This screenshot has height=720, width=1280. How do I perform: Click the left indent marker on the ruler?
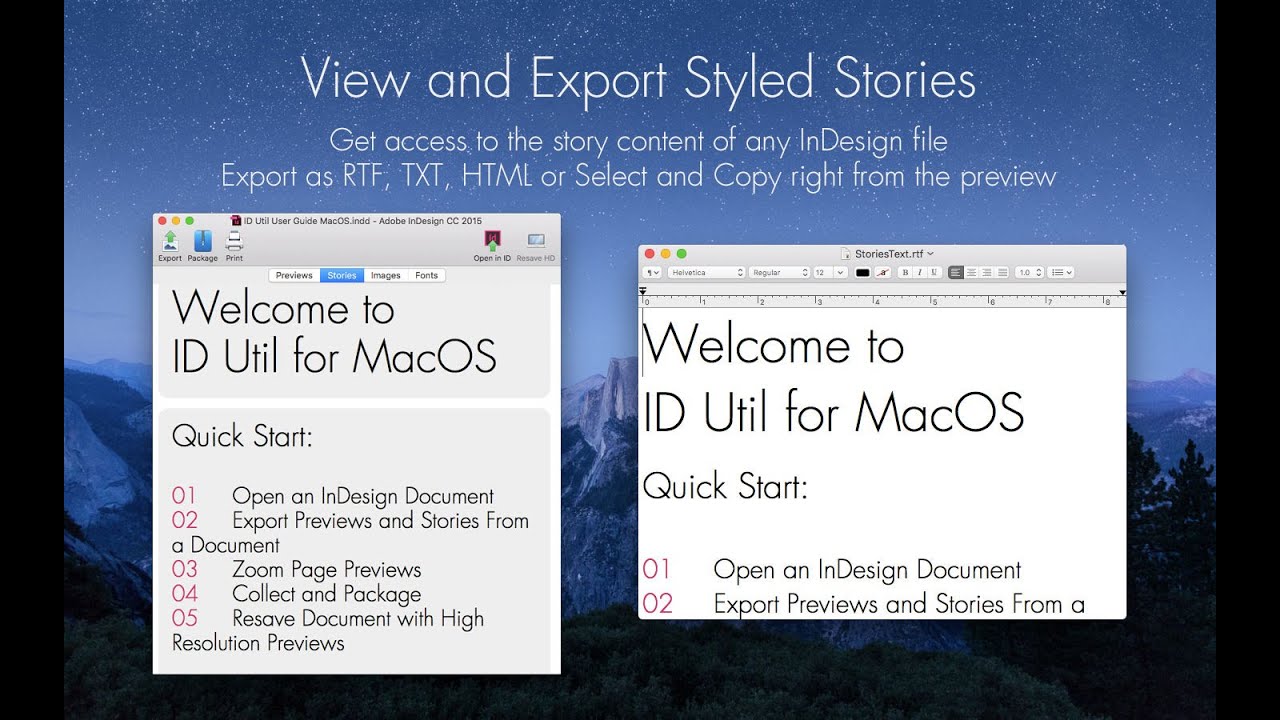[x=643, y=291]
